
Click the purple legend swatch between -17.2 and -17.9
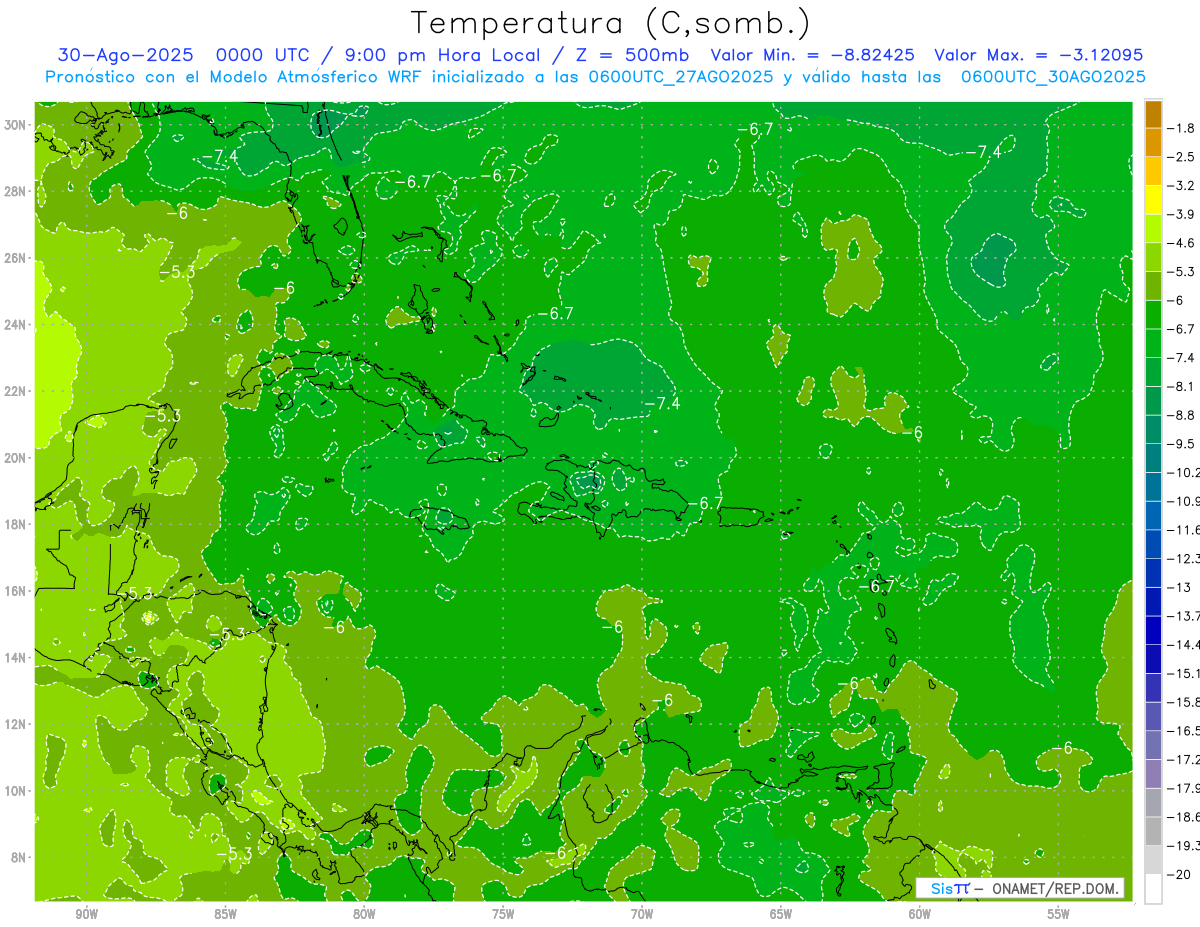(x=1153, y=774)
